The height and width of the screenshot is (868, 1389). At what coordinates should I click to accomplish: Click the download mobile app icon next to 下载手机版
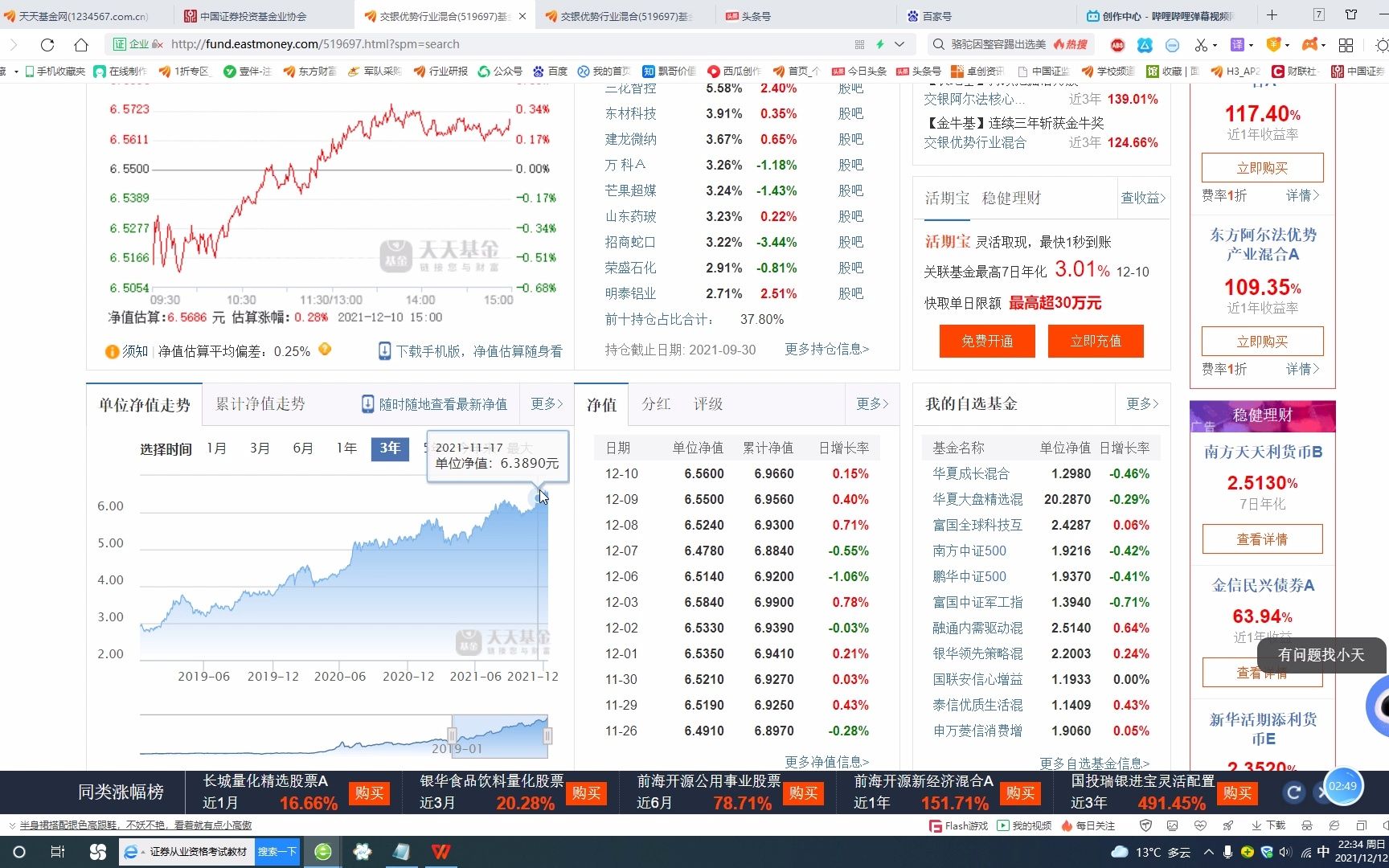[383, 350]
